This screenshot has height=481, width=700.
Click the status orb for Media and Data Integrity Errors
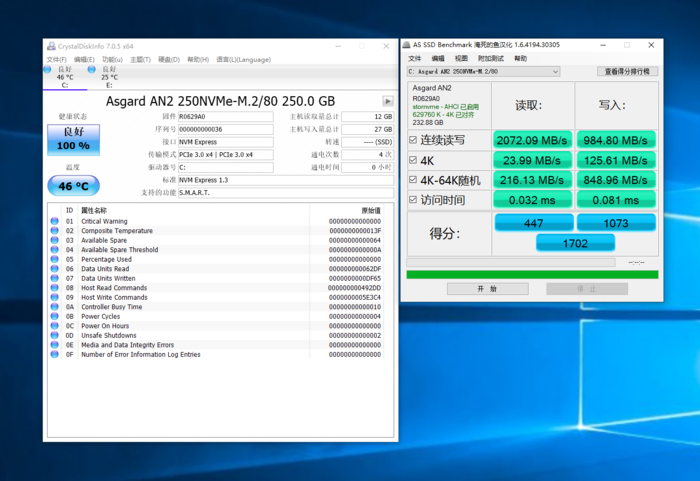(54, 345)
